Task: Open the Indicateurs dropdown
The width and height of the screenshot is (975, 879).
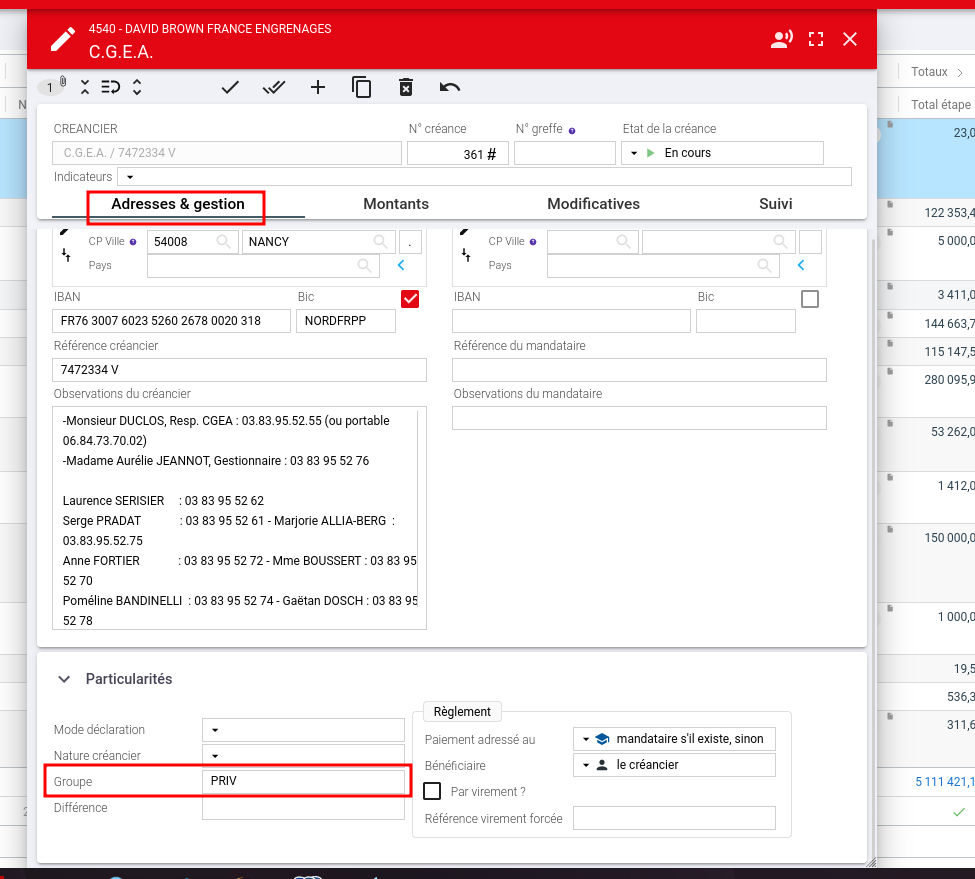Action: 130,177
